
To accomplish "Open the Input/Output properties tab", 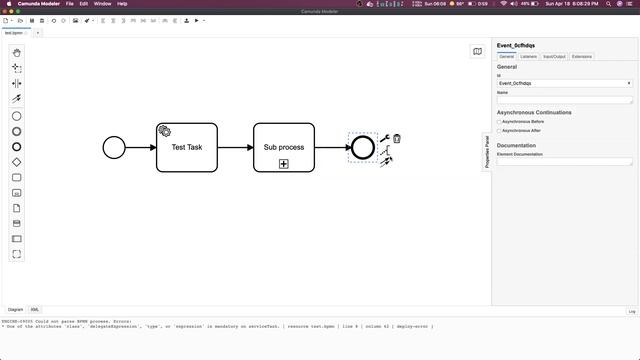I will tap(554, 56).
